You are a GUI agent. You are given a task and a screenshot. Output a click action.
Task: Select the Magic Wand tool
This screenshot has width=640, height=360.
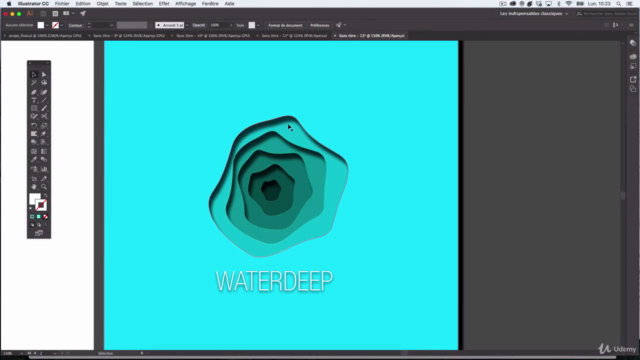click(x=34, y=83)
